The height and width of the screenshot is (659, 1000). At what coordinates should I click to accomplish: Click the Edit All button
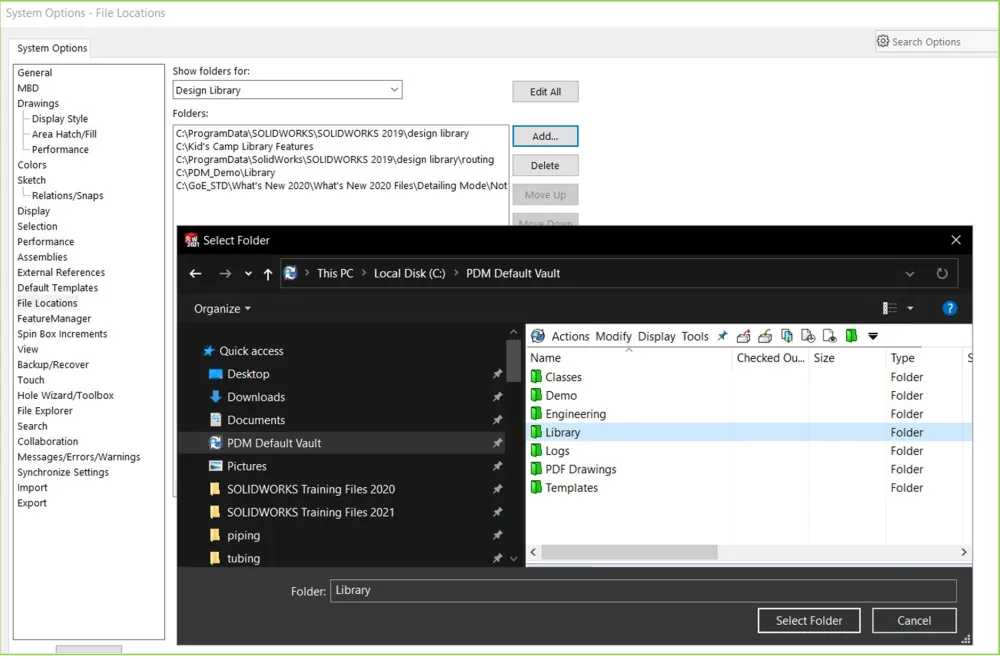point(545,92)
